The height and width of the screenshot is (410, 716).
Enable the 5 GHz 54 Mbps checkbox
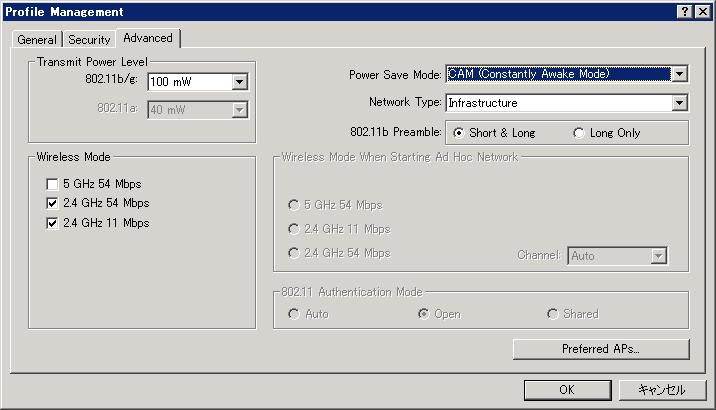coord(52,184)
